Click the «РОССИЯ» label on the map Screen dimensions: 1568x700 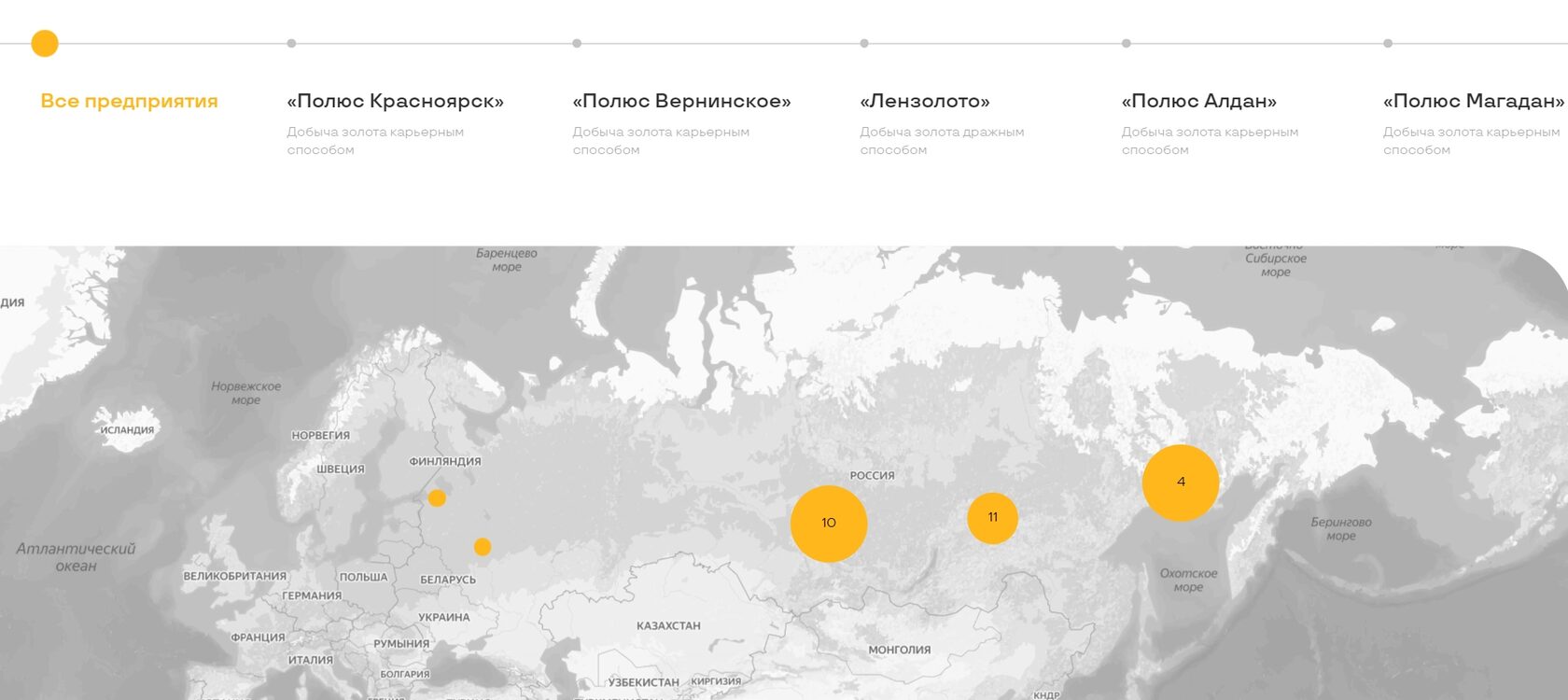[x=872, y=476]
